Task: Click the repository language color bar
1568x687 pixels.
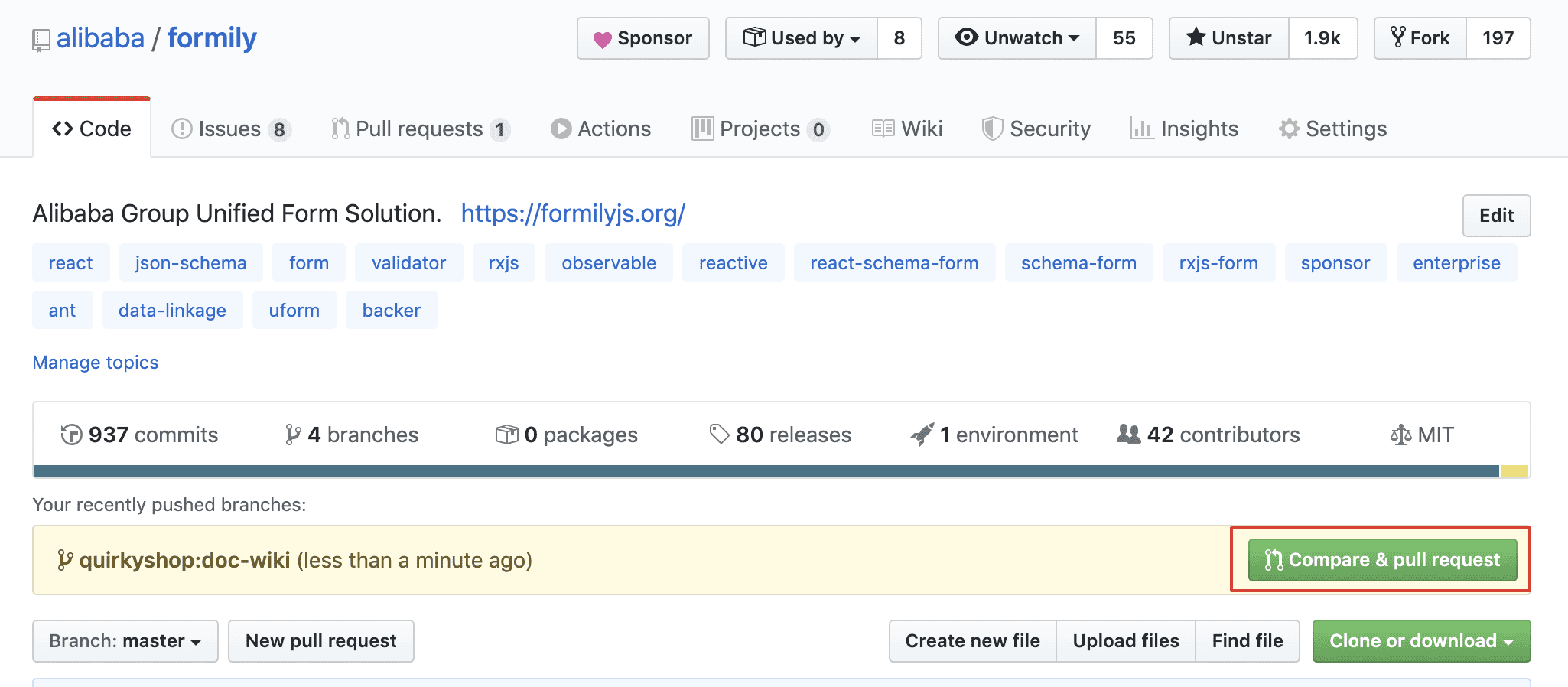Action: (765, 471)
